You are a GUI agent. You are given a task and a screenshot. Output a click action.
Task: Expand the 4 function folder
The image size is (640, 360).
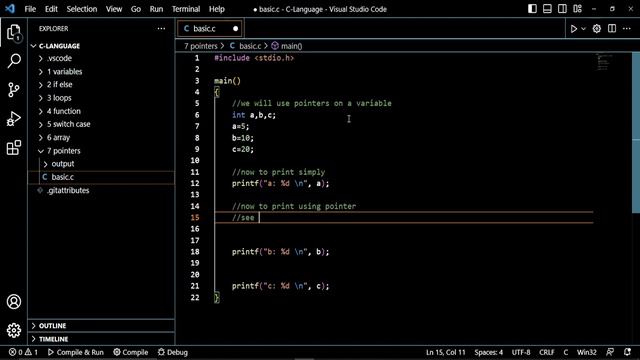click(x=101, y=111)
